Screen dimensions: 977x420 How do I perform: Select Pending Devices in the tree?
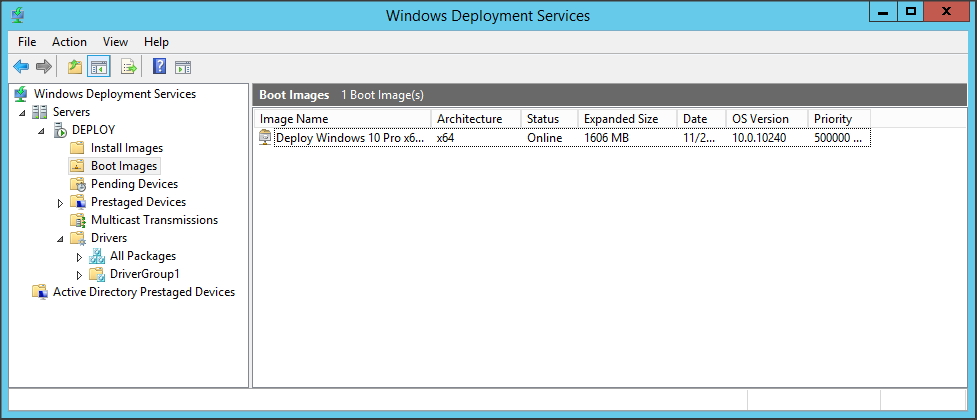[134, 184]
